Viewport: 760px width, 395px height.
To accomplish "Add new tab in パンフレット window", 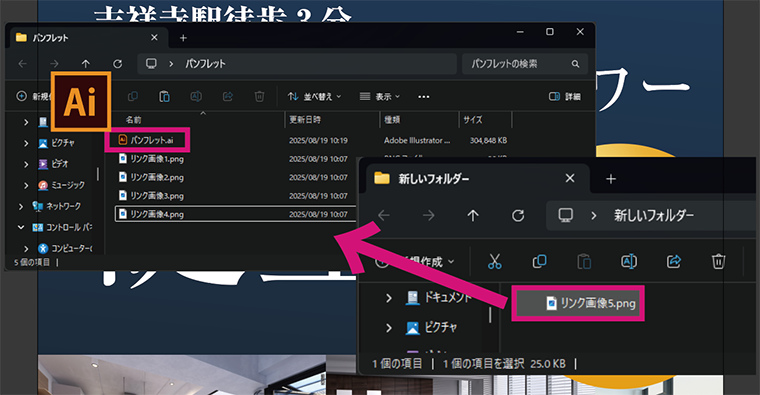I will 183,38.
